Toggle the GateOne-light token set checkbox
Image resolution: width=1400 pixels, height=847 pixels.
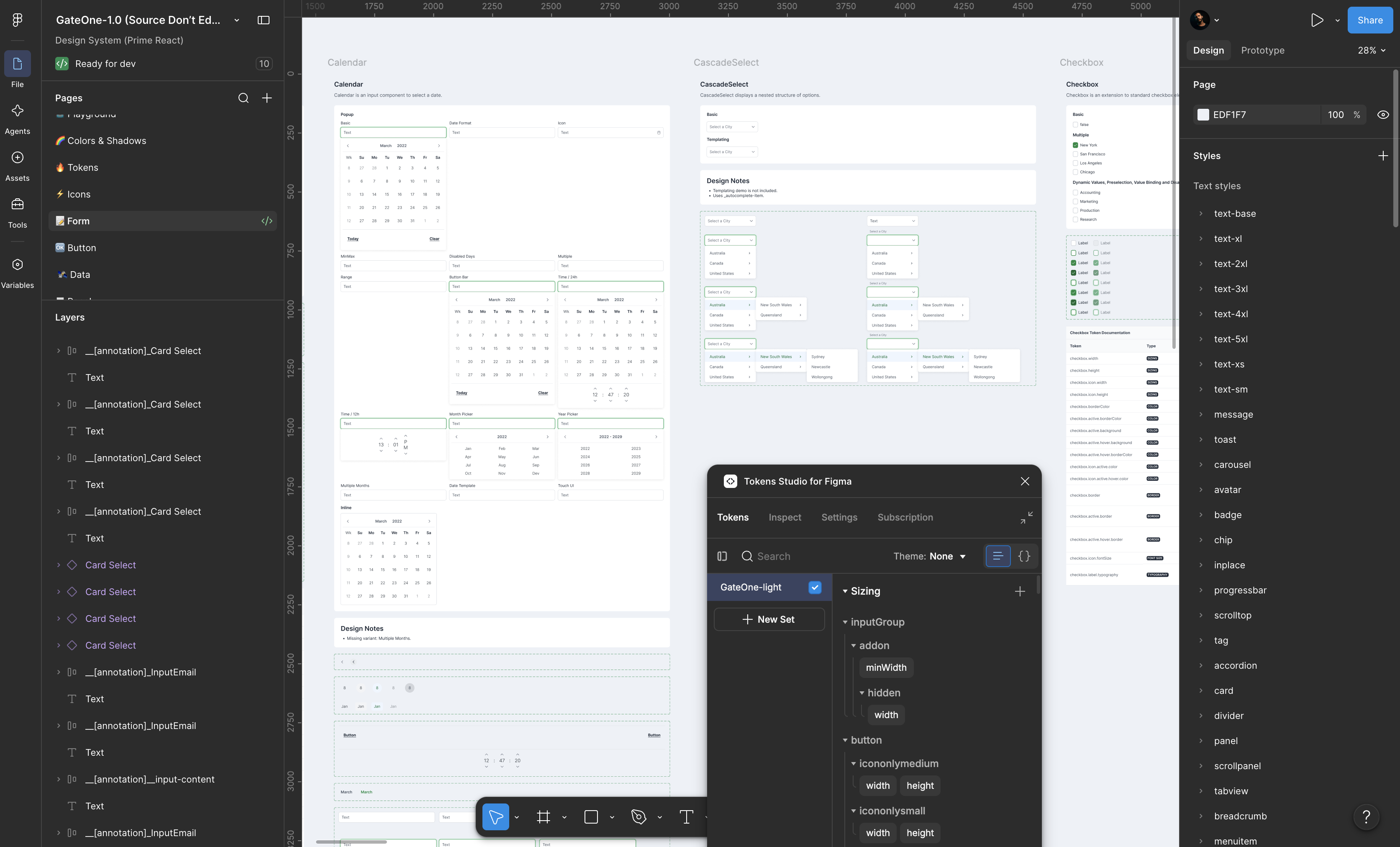(815, 587)
